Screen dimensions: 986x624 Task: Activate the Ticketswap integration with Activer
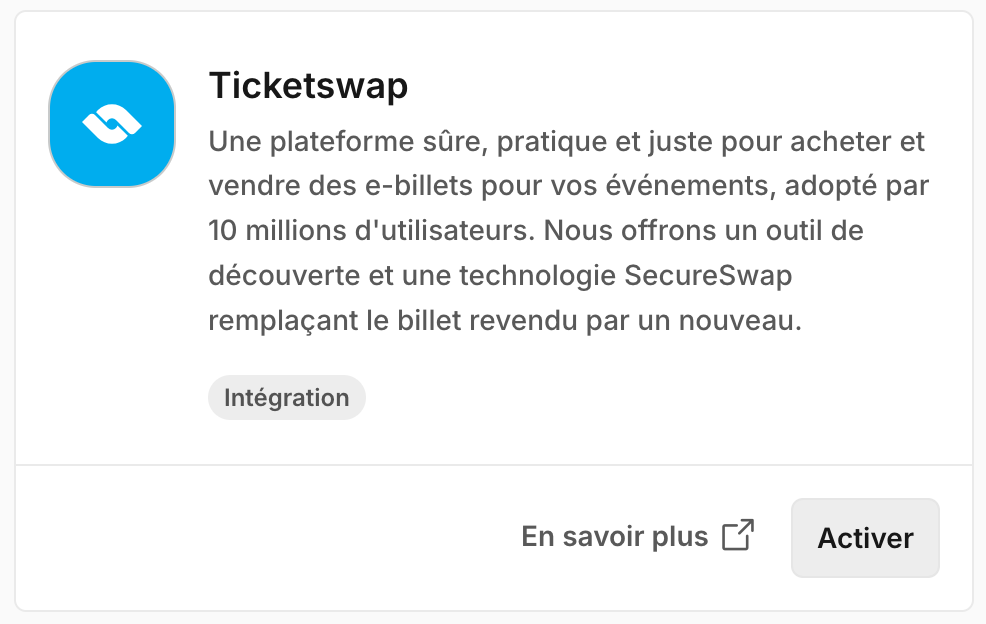point(865,538)
